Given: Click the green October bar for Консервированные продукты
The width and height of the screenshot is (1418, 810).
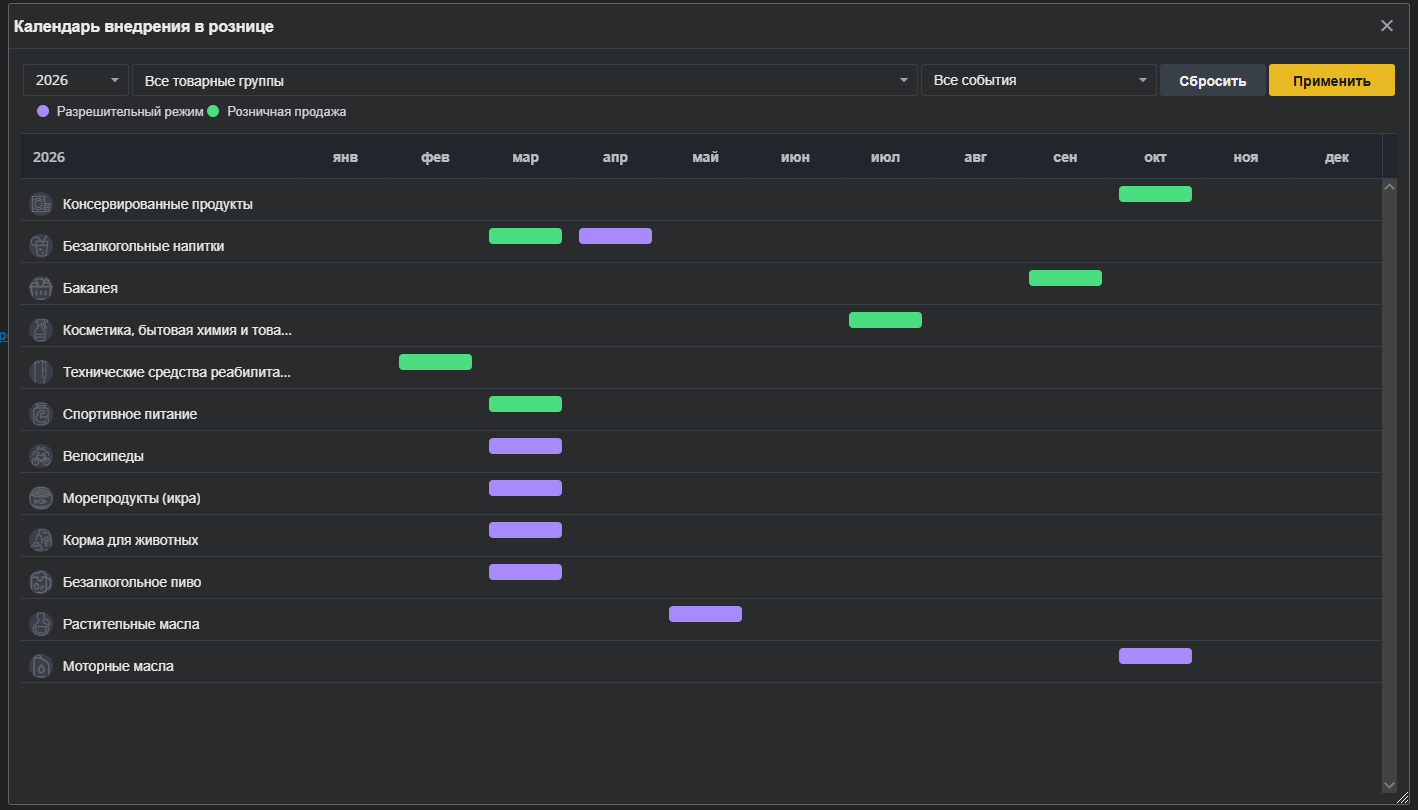Looking at the screenshot, I should point(1155,194).
